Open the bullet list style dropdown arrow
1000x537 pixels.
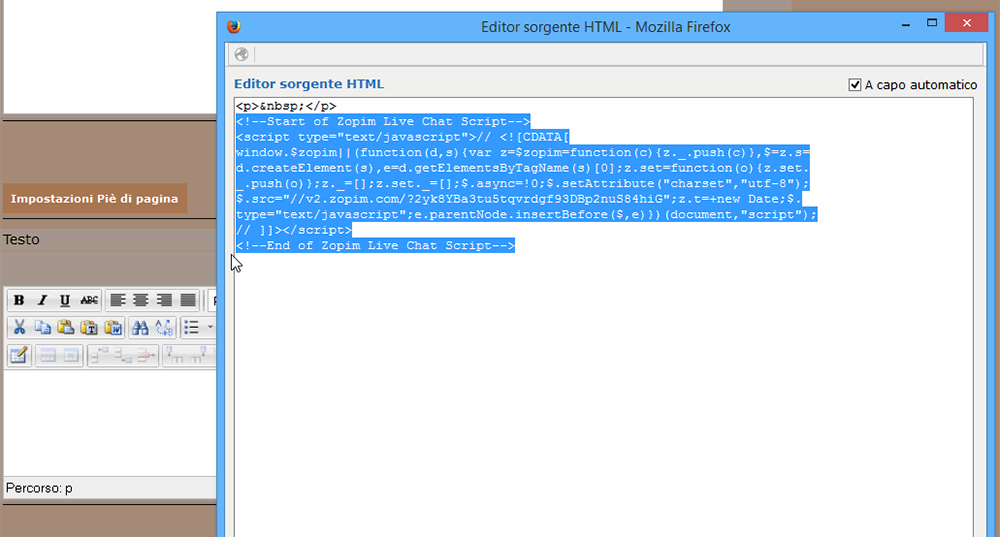click(210, 328)
